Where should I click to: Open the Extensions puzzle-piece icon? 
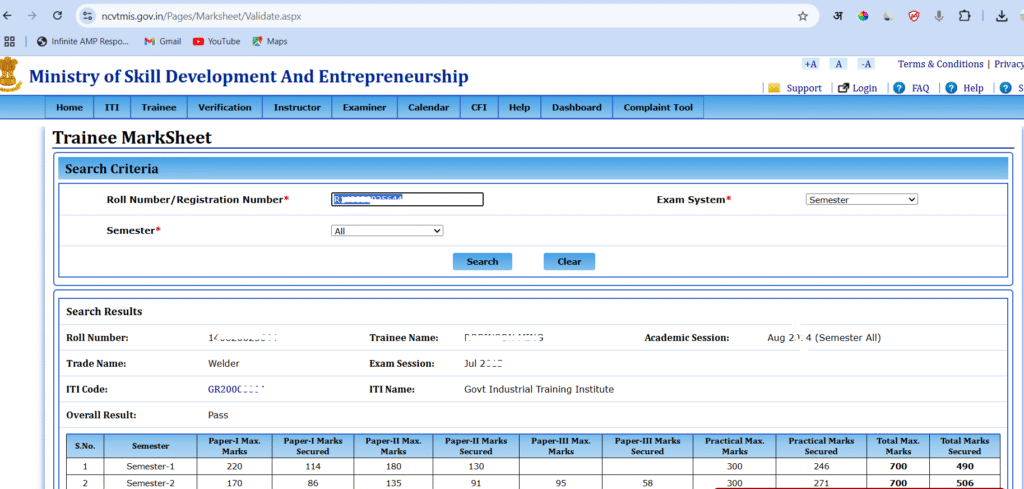tap(965, 16)
